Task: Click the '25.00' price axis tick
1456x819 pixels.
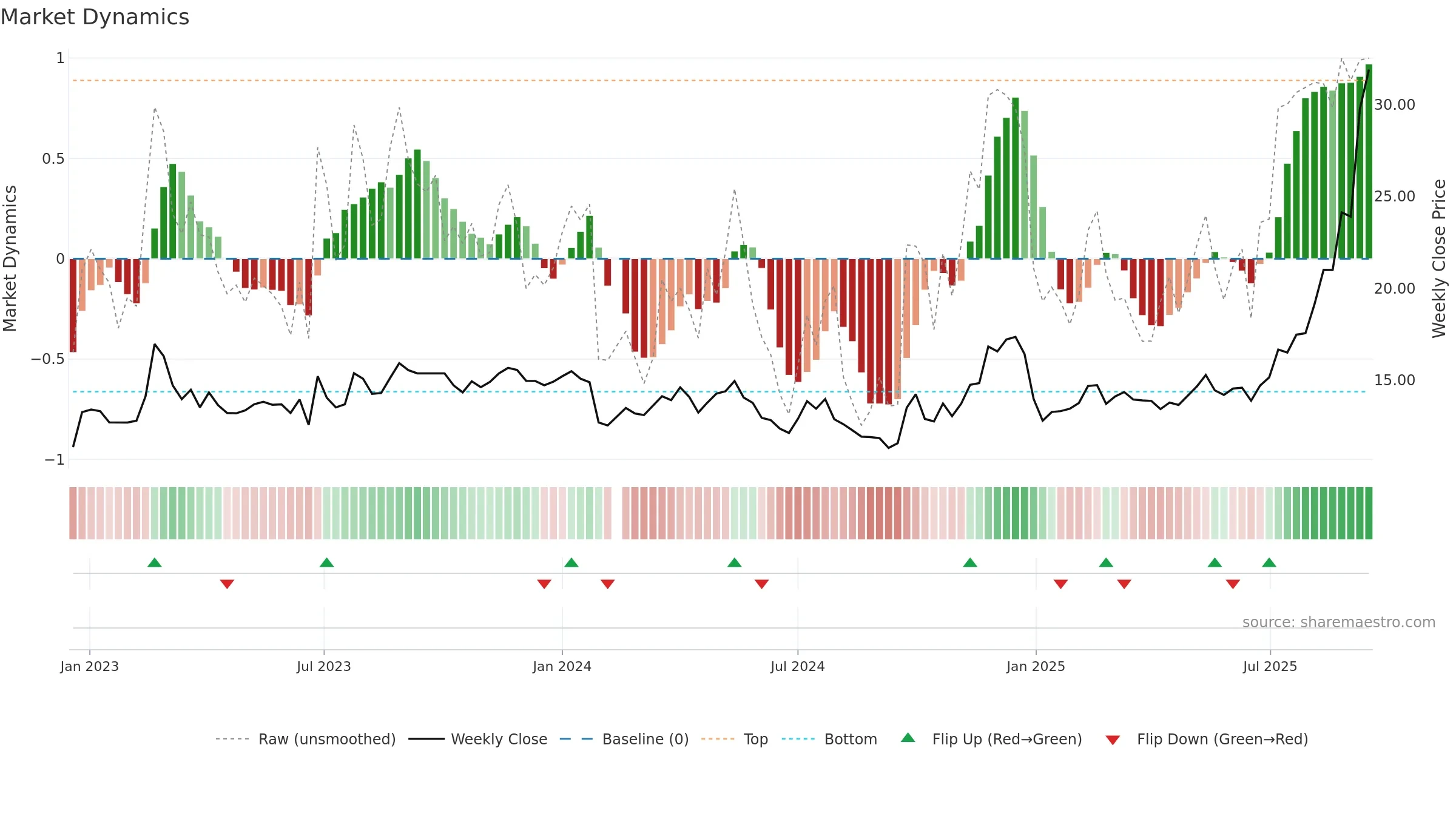Action: [x=1395, y=197]
